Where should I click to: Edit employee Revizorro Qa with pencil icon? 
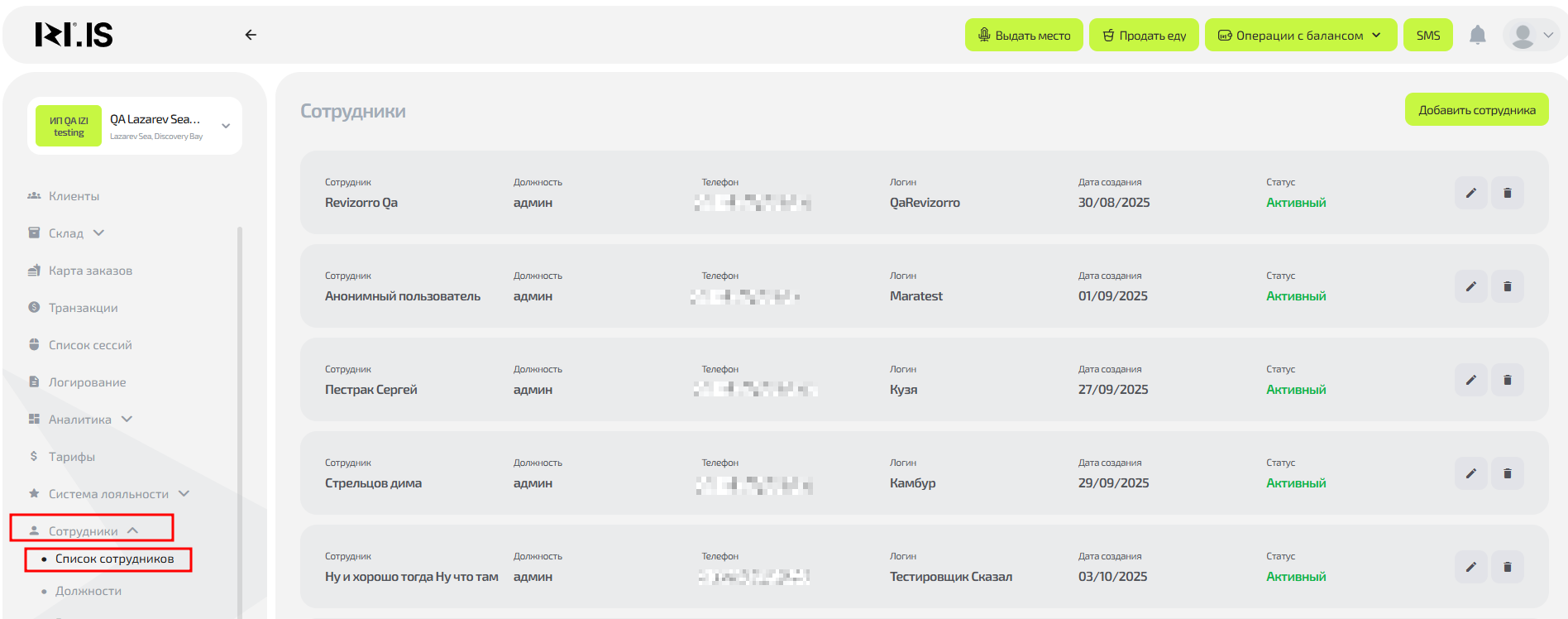(x=1470, y=193)
